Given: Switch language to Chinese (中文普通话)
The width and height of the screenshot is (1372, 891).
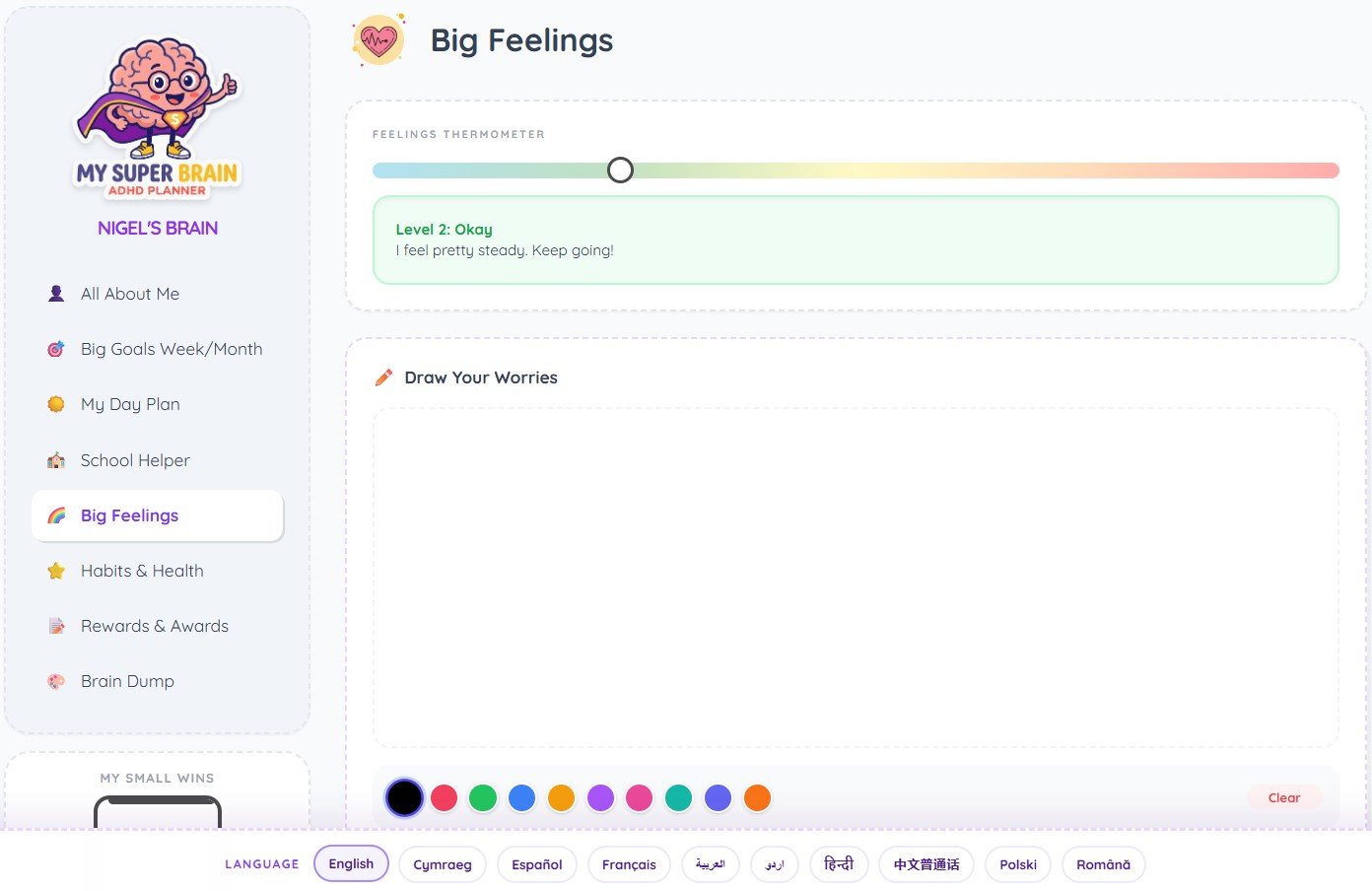Looking at the screenshot, I should pos(926,864).
